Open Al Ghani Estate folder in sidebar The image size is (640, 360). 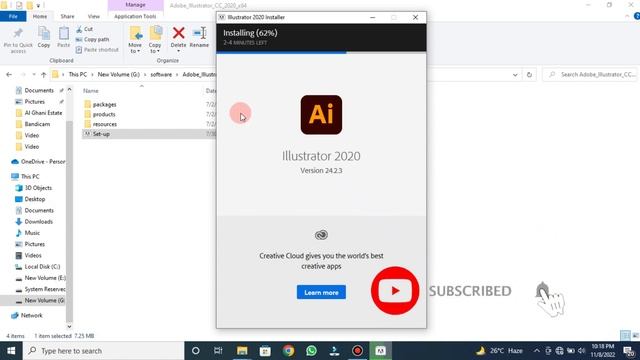43,113
